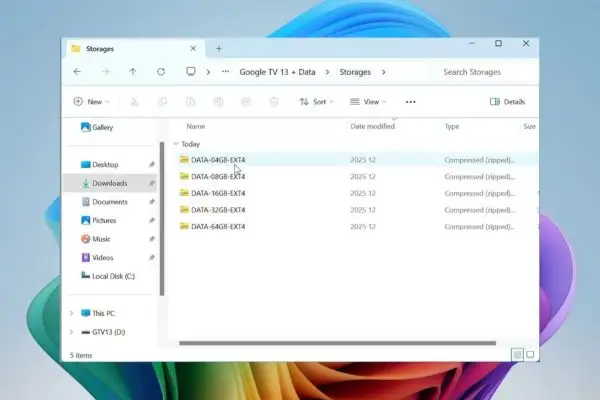Refresh the Storages folder view
The height and width of the screenshot is (400, 600).
pyautogui.click(x=161, y=72)
